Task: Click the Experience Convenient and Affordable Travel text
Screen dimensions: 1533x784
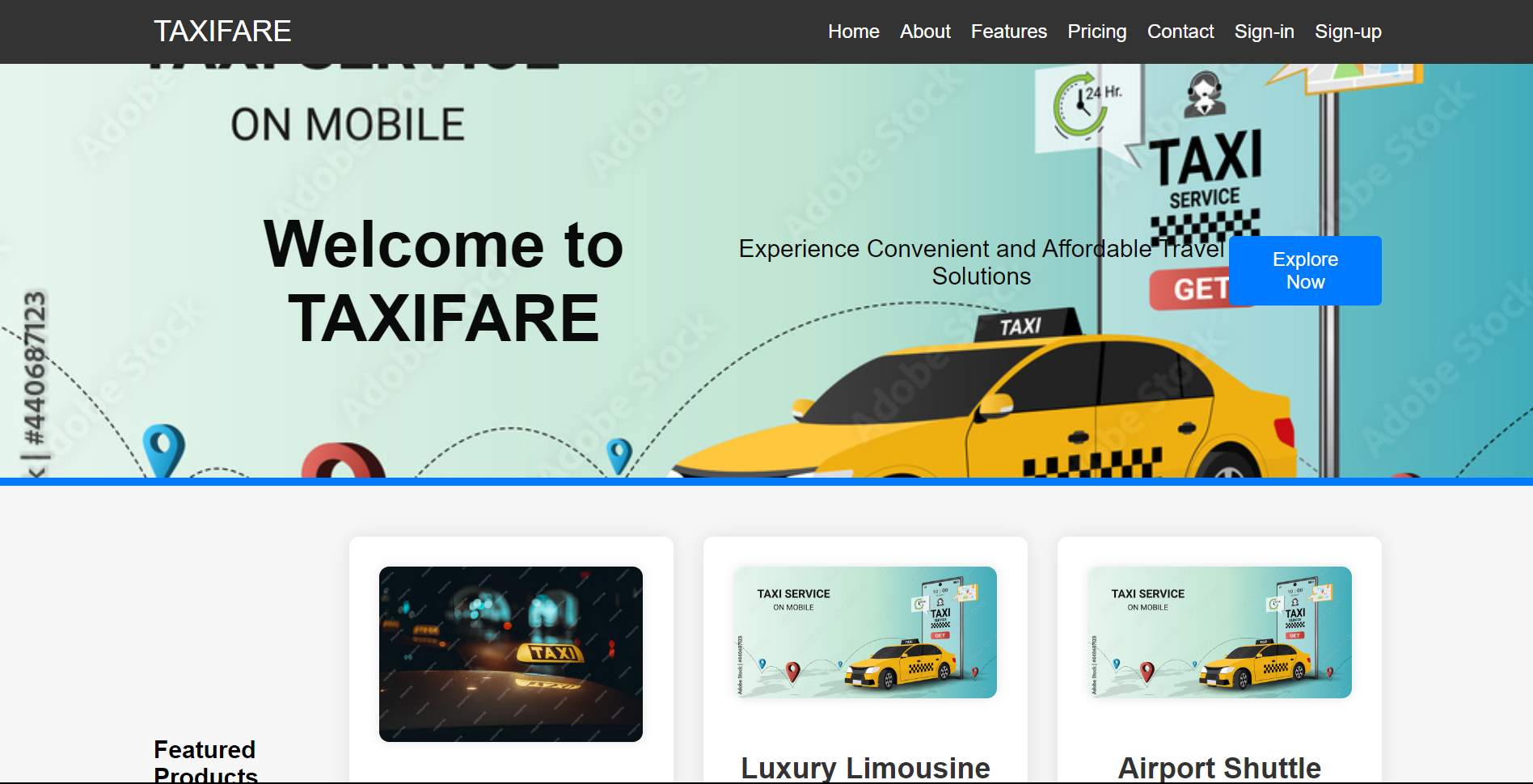Action: click(982, 262)
